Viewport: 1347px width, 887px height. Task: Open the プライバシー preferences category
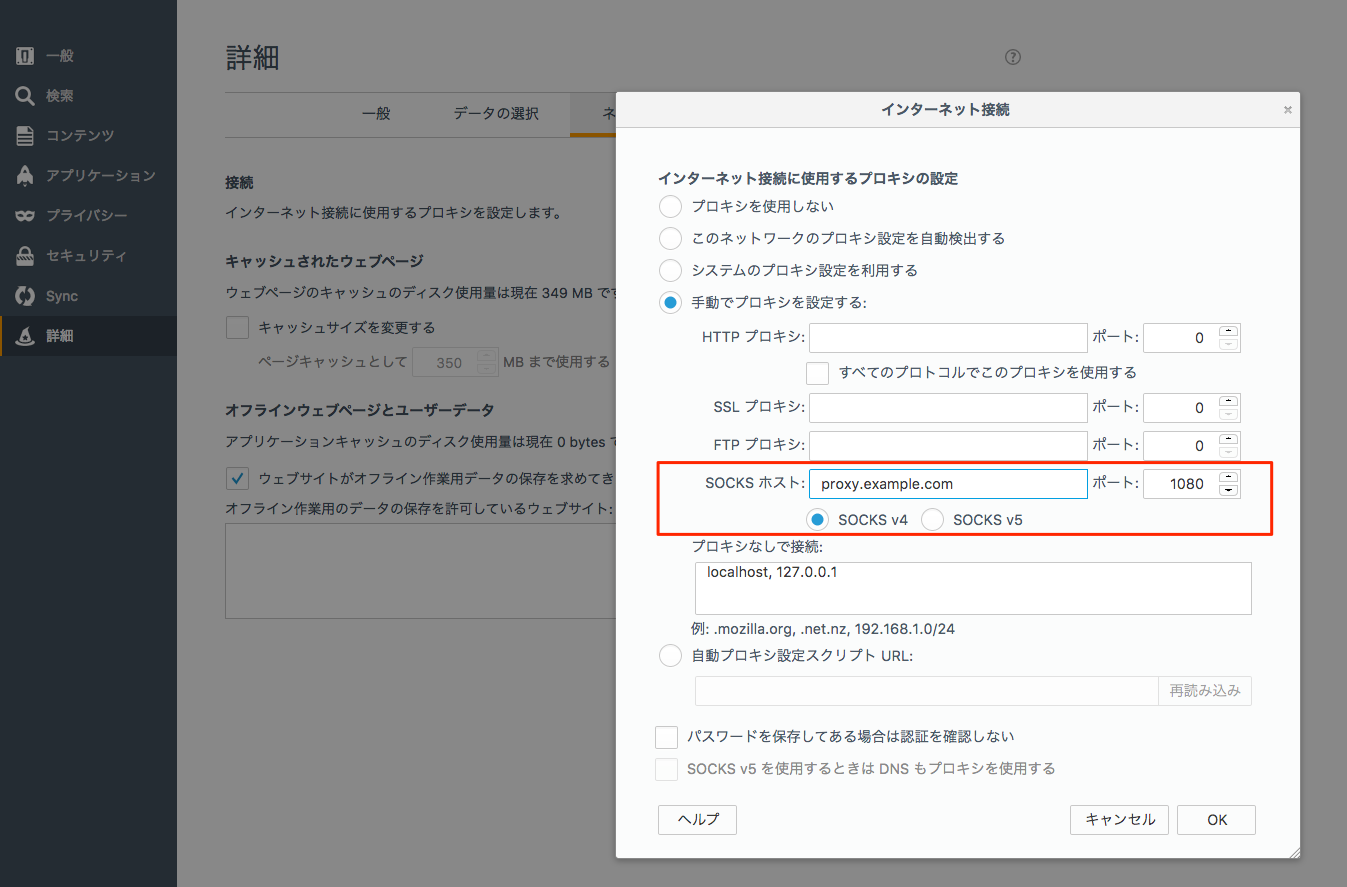click(x=88, y=216)
